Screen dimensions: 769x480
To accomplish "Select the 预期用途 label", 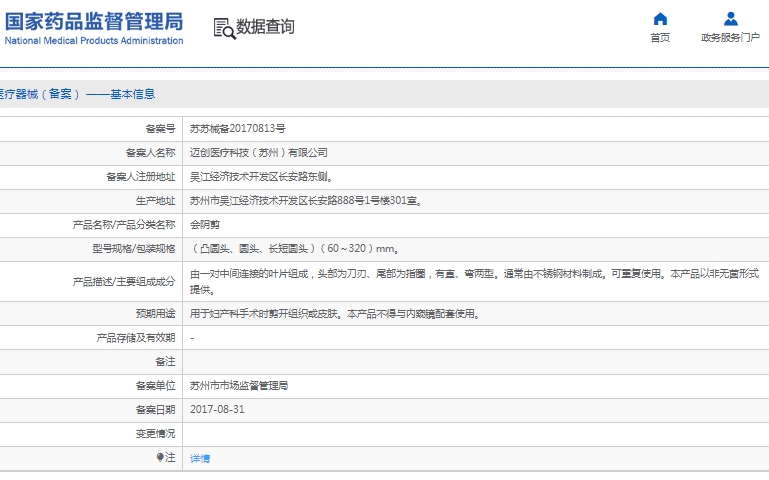I will 155,313.
